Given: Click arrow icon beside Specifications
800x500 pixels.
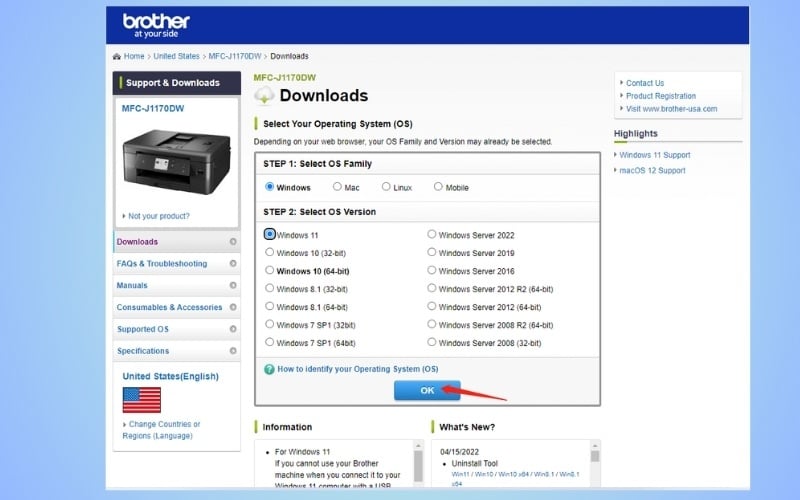Looking at the screenshot, I should click(233, 351).
